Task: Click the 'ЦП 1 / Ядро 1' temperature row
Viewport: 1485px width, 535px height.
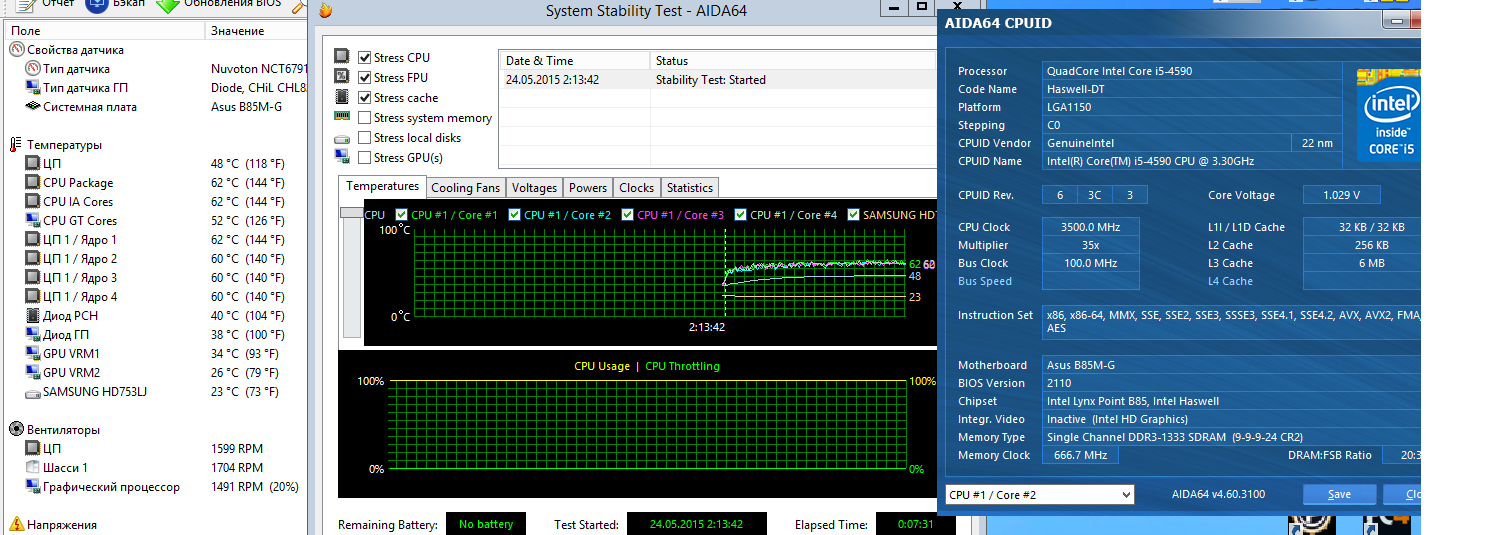Action: point(154,240)
